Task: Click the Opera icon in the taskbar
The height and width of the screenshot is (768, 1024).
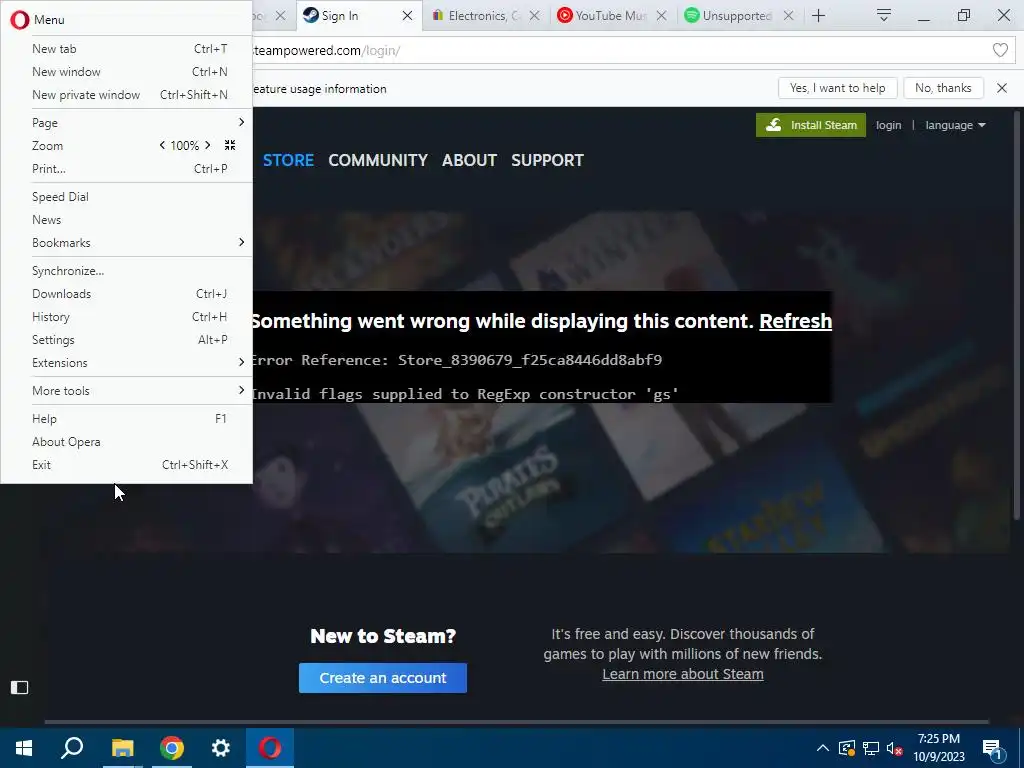Action: pyautogui.click(x=270, y=748)
